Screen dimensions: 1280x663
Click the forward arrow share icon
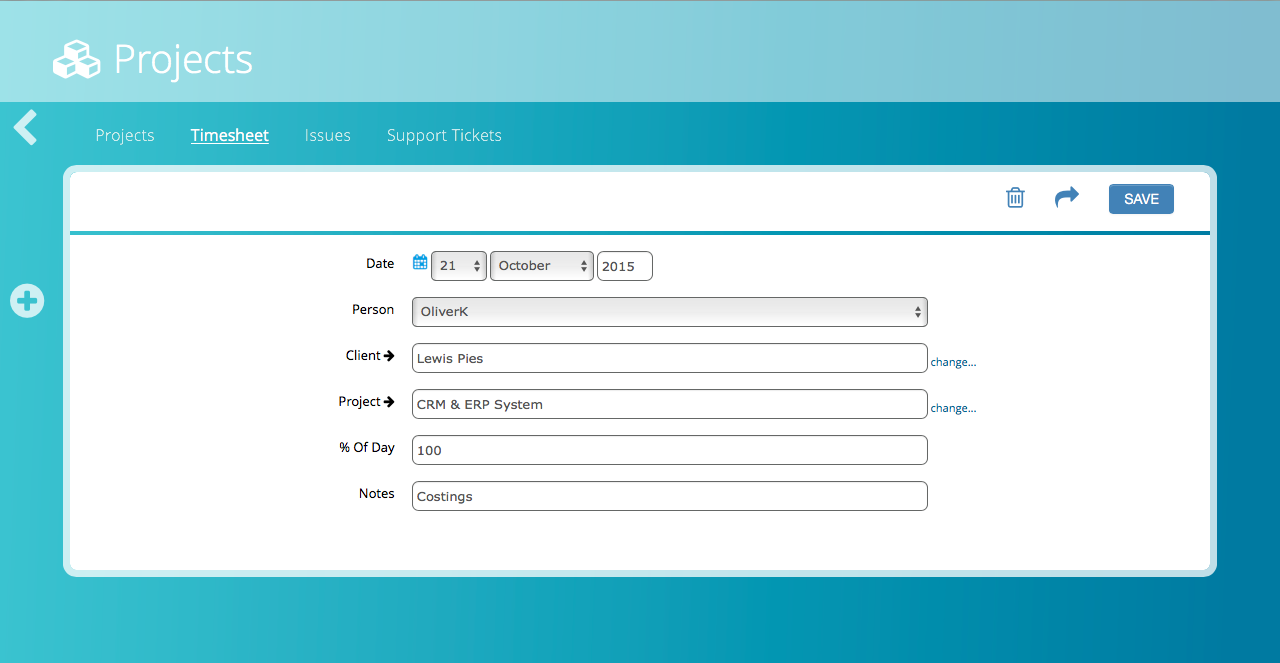tap(1067, 197)
